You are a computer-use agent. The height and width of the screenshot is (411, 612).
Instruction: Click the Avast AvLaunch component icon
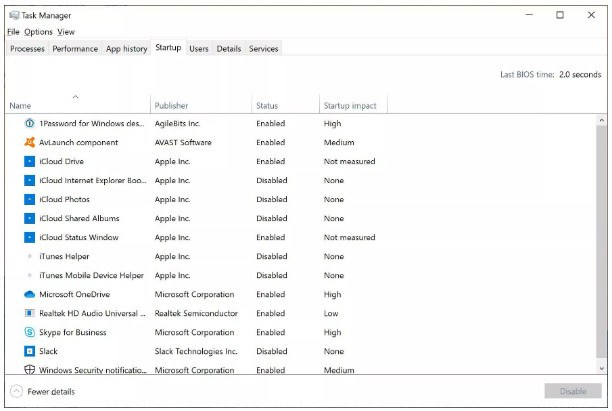click(29, 142)
